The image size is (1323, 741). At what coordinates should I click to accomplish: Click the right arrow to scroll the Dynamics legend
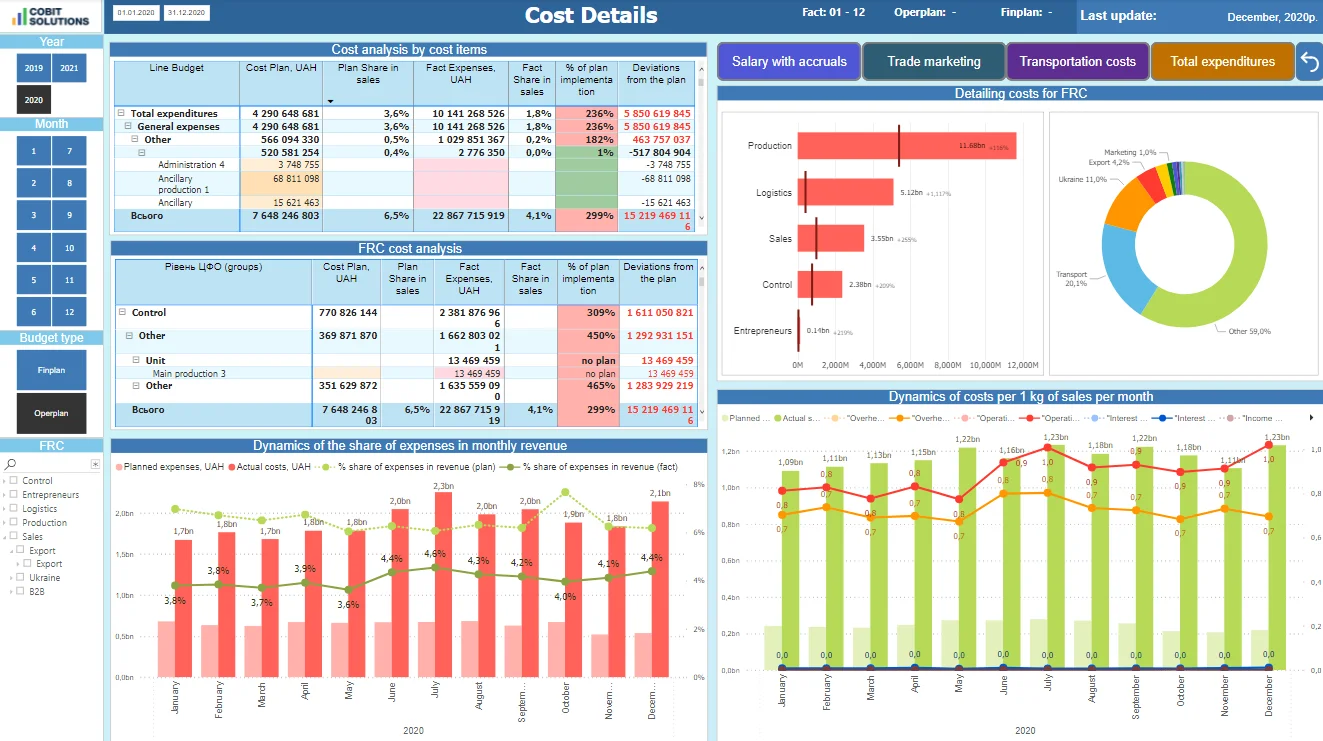1312,418
